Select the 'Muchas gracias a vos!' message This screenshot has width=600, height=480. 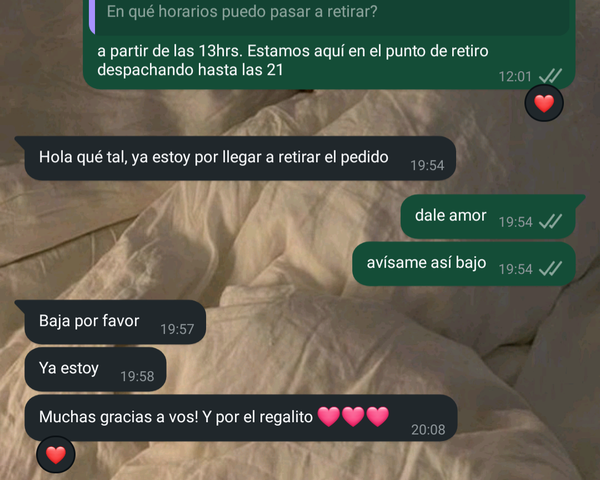[x=241, y=418]
